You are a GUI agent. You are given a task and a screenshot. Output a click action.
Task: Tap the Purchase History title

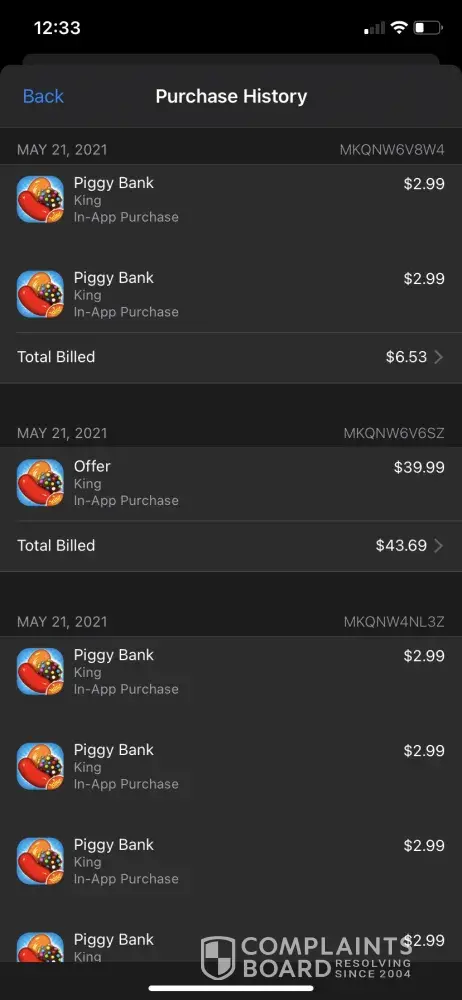coord(231,96)
